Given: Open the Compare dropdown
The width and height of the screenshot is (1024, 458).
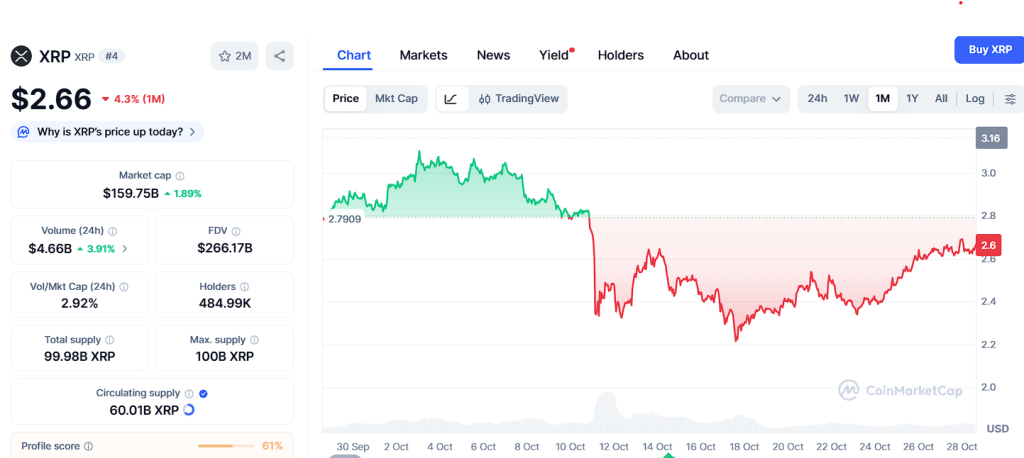Looking at the screenshot, I should pyautogui.click(x=750, y=99).
